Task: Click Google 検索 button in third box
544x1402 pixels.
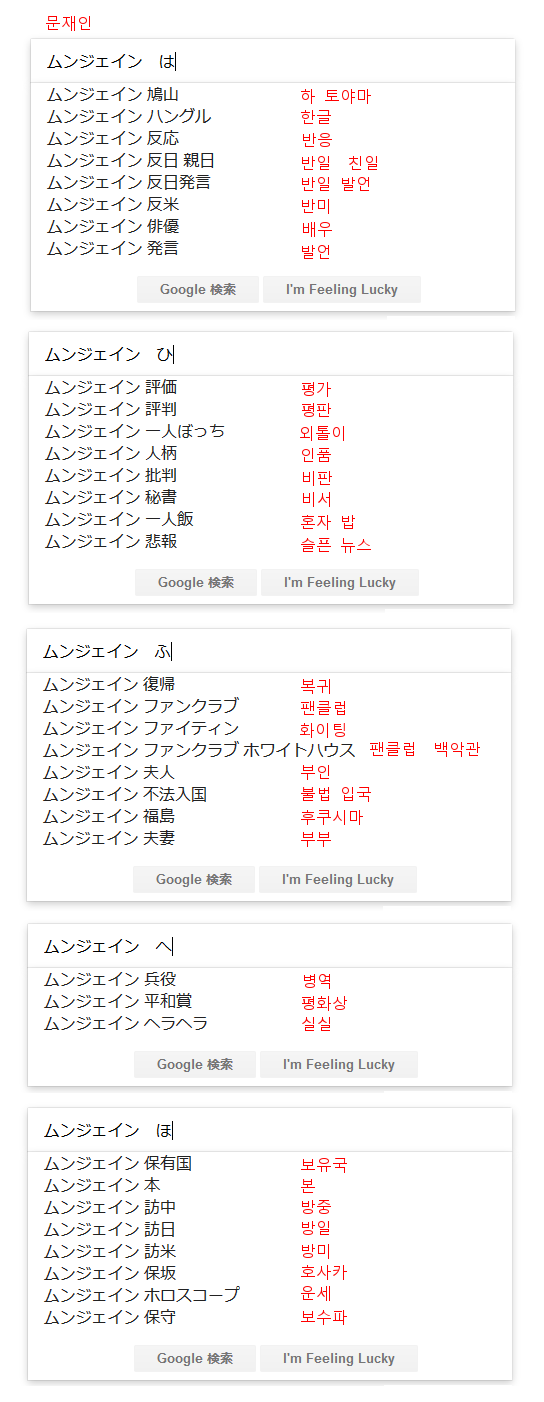Action: tap(194, 880)
